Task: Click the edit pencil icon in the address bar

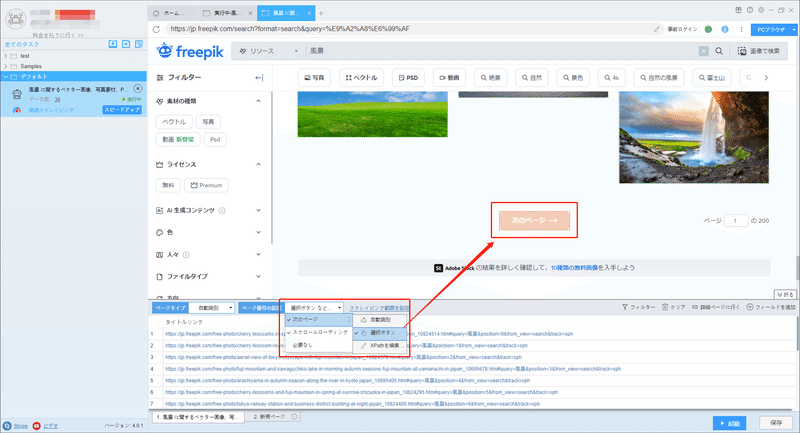Action: click(657, 29)
